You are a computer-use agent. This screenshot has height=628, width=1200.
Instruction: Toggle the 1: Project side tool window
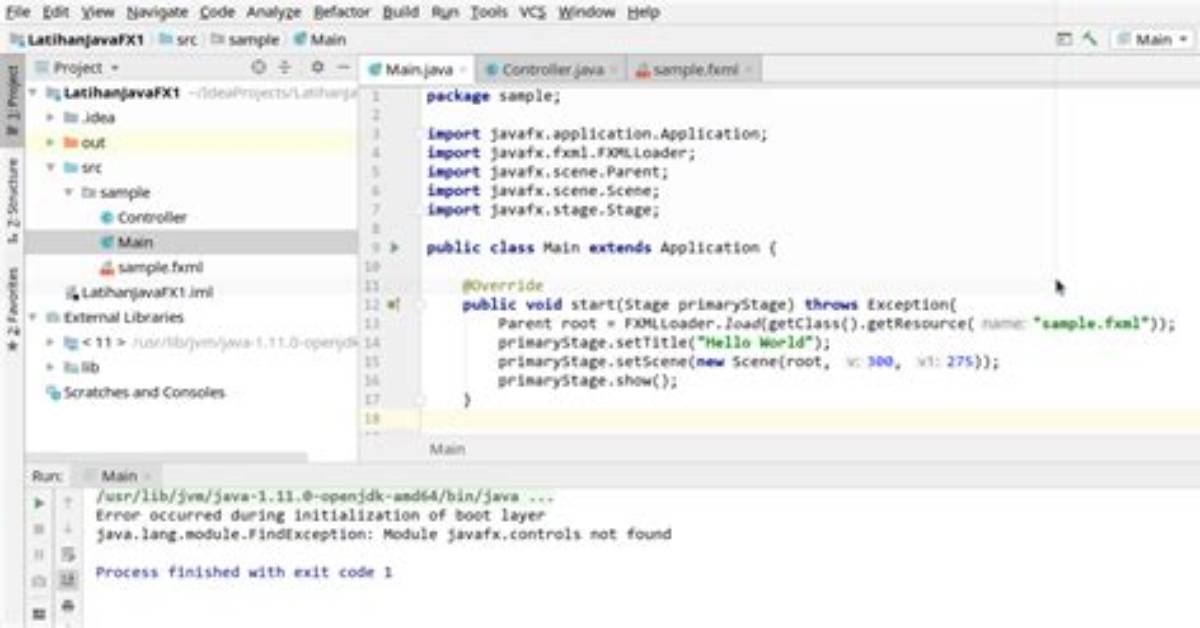[x=12, y=103]
